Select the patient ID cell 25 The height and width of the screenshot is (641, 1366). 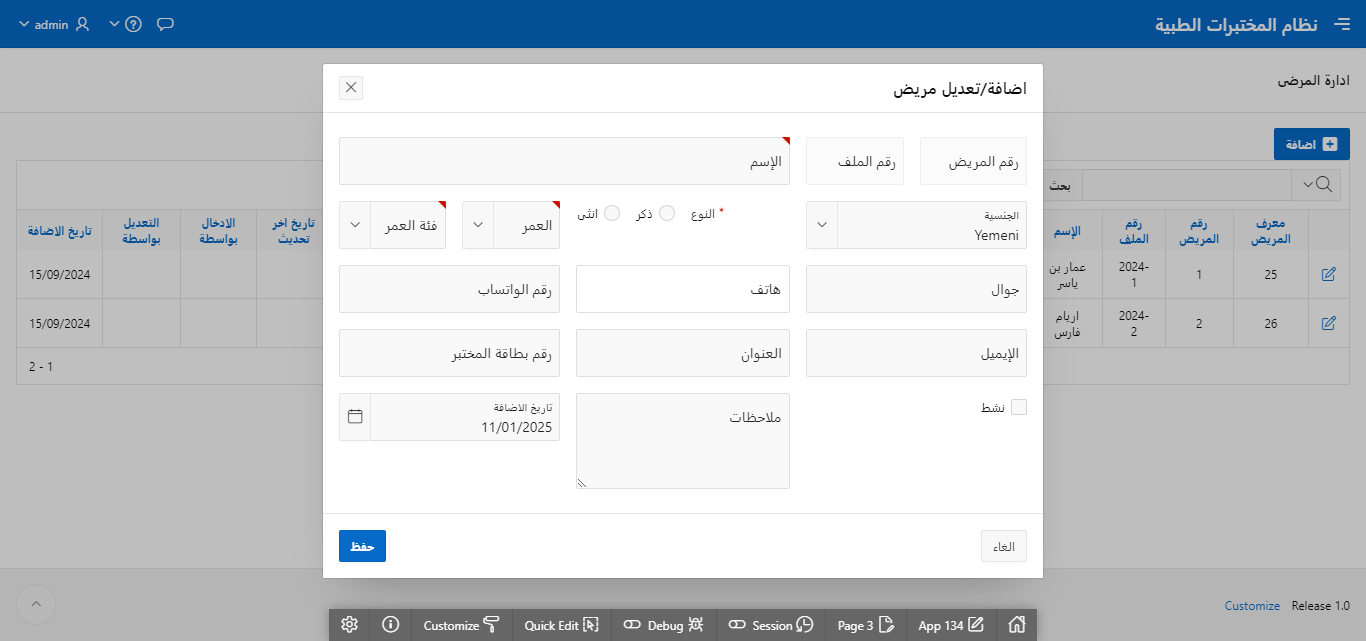(x=1271, y=274)
